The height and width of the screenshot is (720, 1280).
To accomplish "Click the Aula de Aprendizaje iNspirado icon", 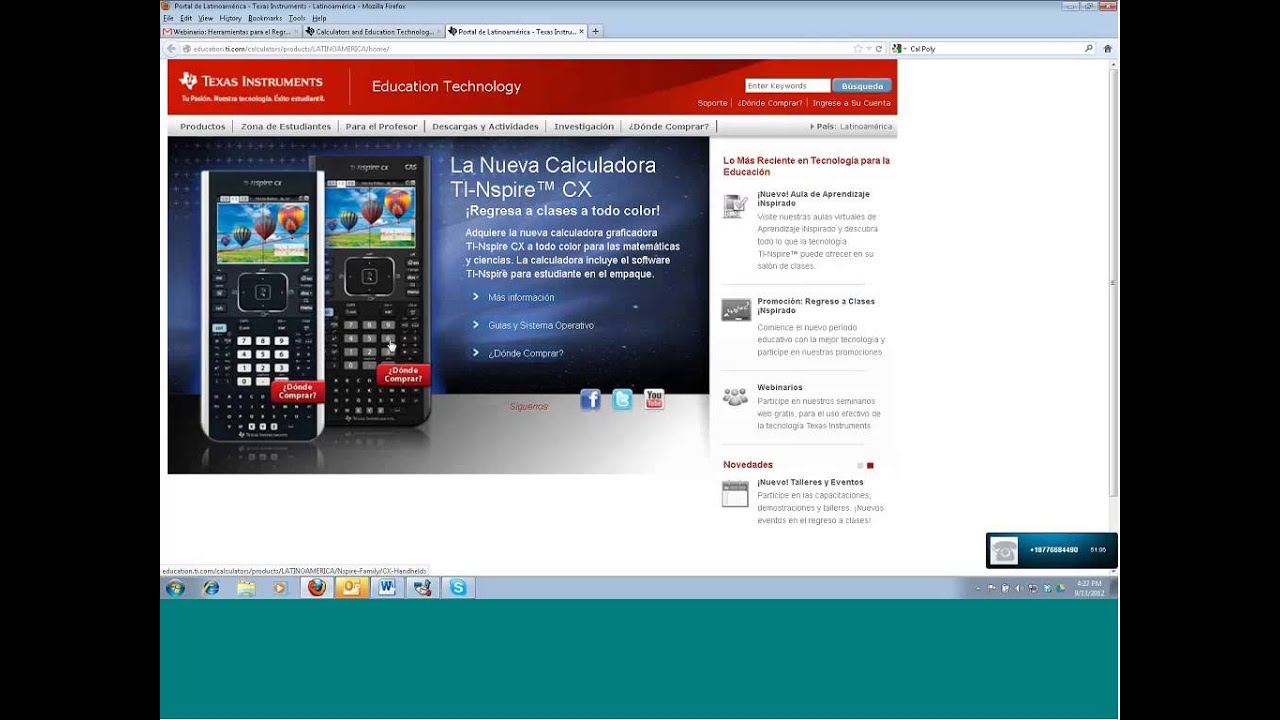I will [735, 206].
